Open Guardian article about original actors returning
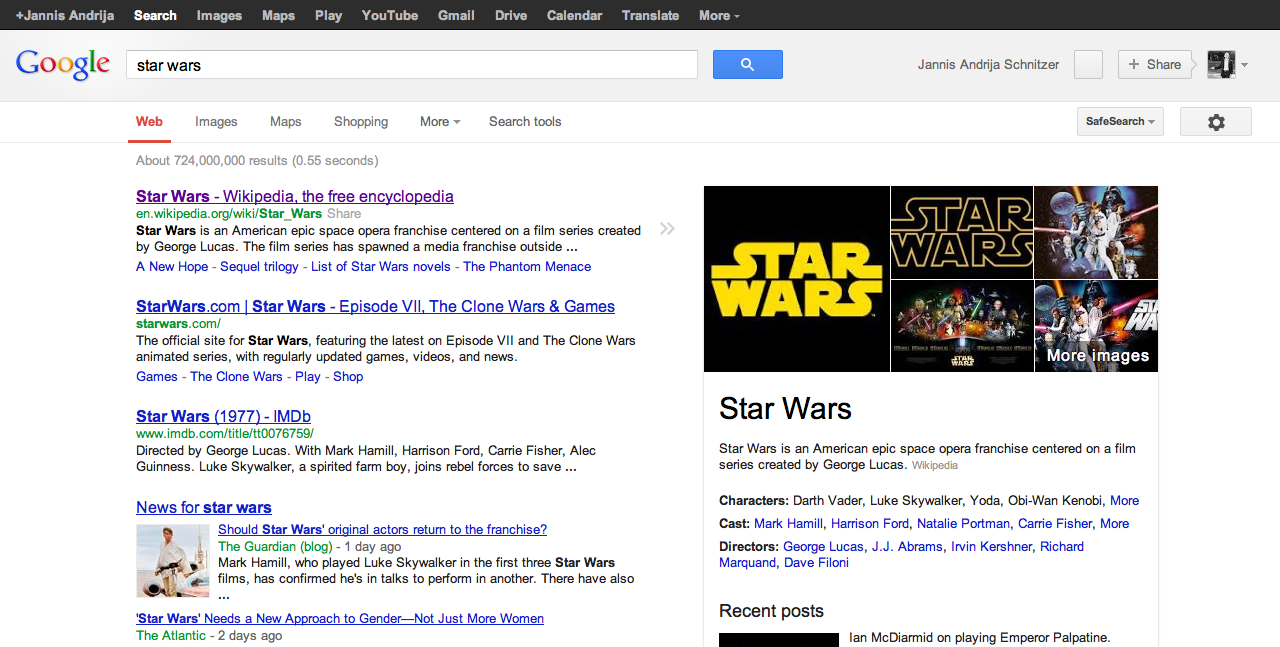 [x=382, y=530]
